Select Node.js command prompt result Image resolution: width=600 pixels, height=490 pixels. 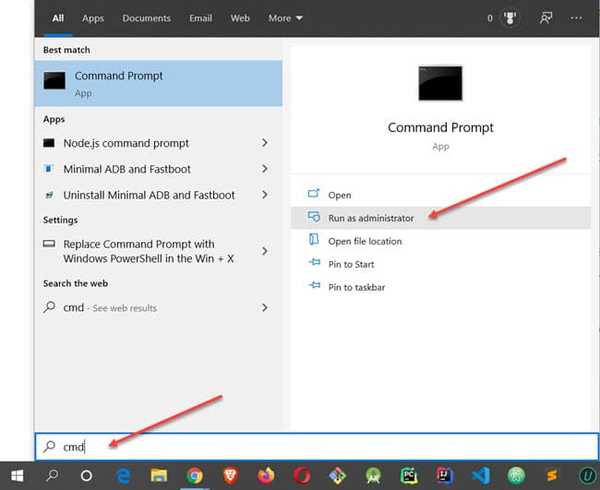point(126,143)
